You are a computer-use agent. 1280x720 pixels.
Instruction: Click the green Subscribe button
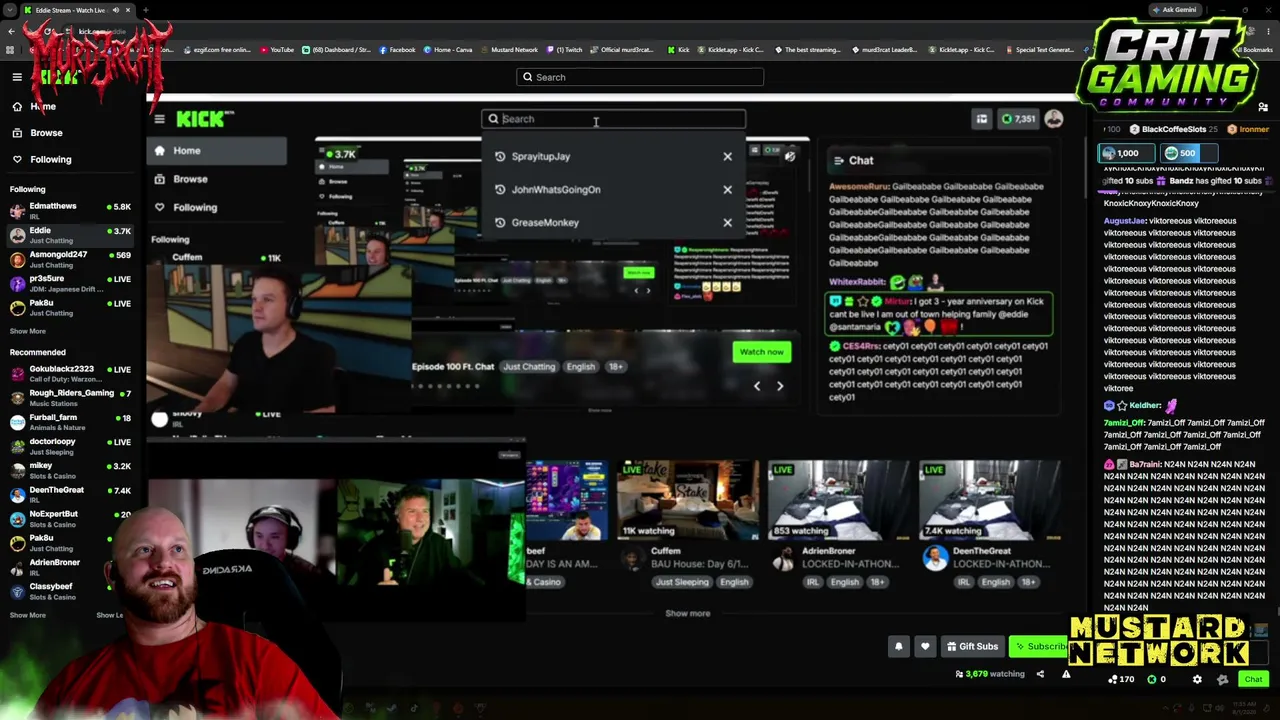(x=1040, y=647)
